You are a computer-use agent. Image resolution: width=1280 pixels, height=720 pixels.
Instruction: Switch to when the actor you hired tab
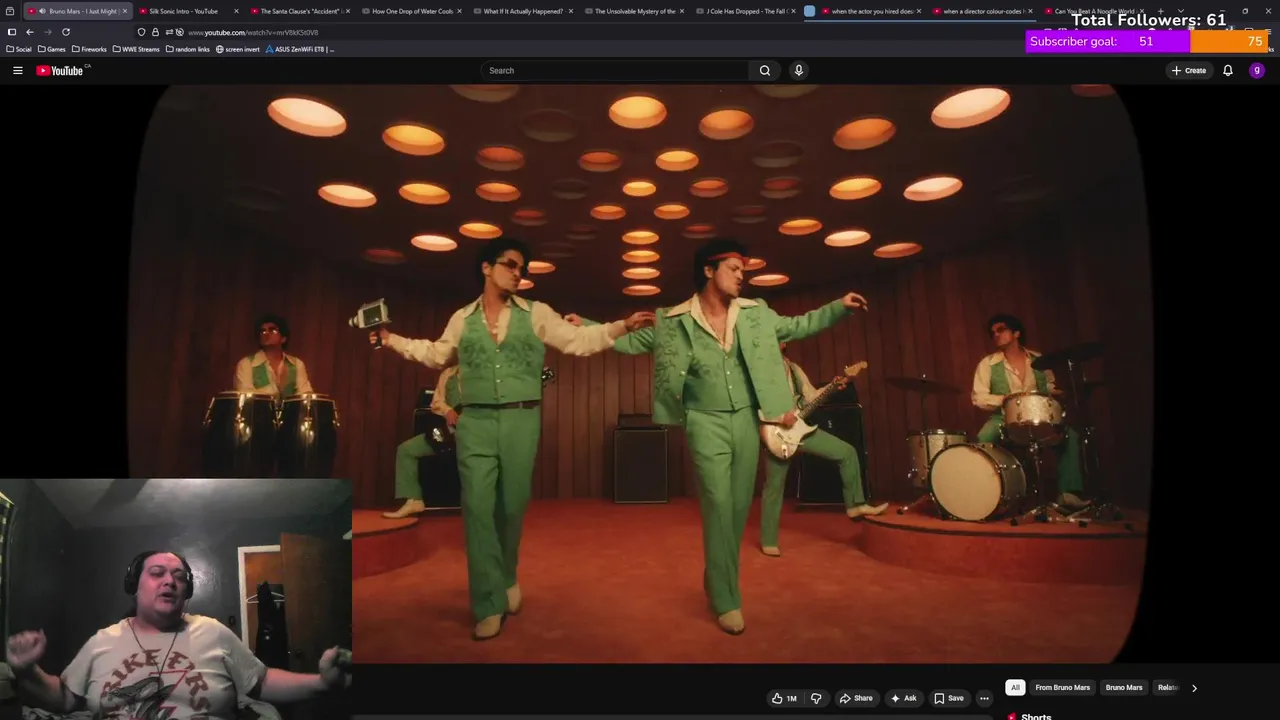click(872, 11)
